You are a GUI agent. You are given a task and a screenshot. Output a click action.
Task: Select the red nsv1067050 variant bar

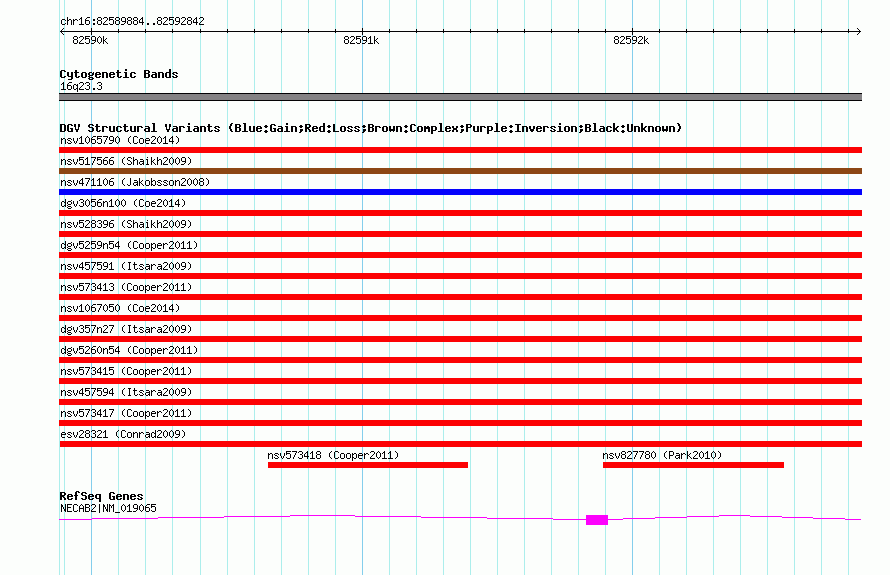[460, 318]
